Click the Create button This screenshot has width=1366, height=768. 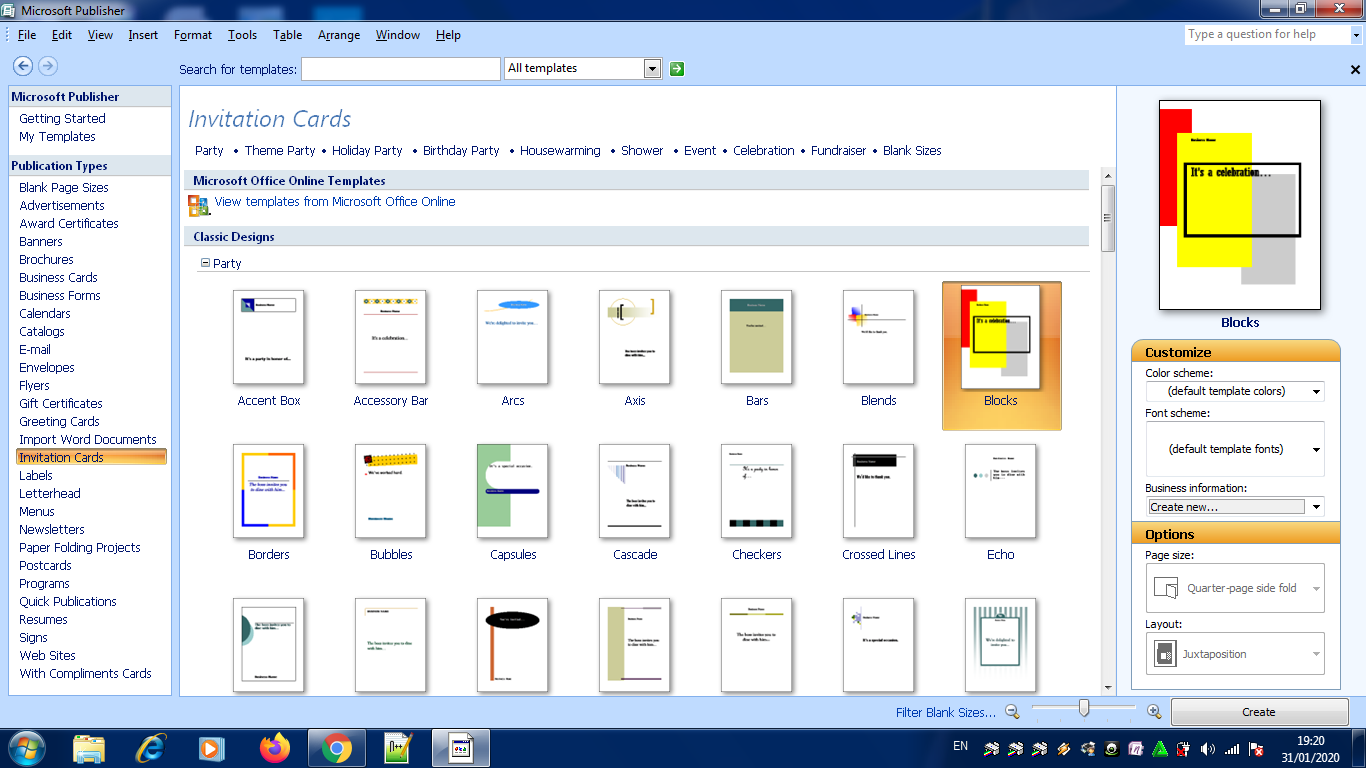tap(1259, 712)
